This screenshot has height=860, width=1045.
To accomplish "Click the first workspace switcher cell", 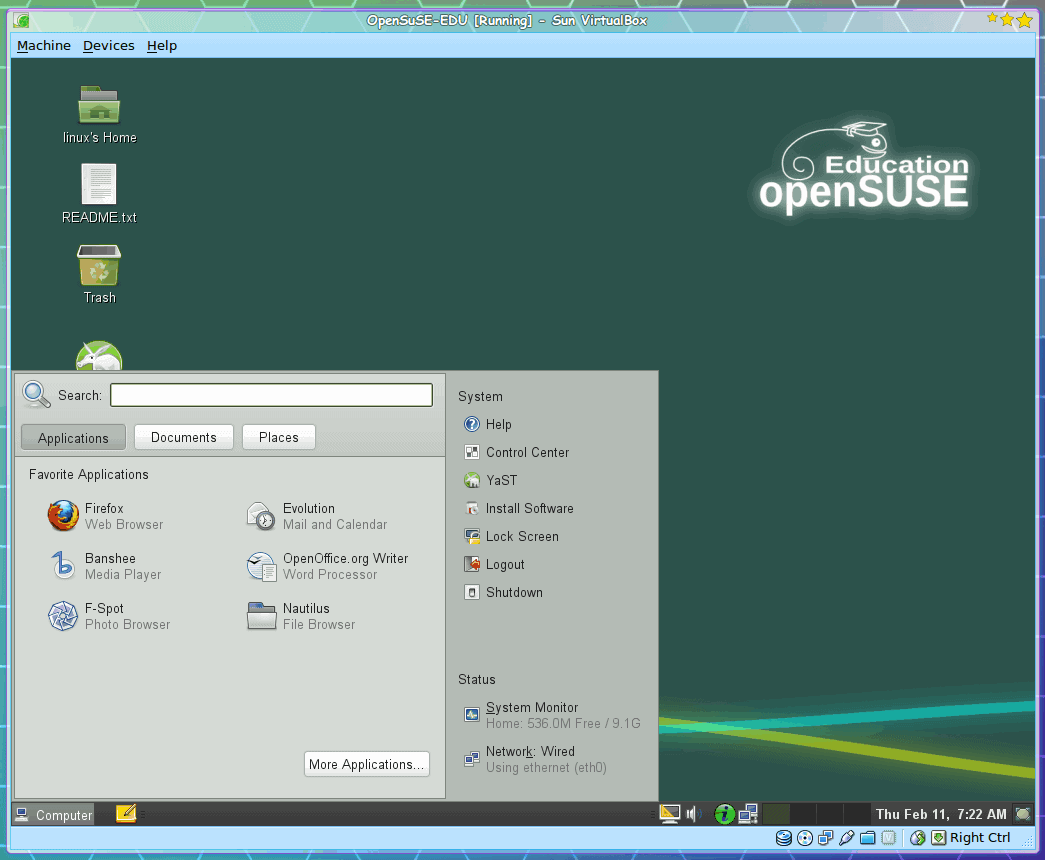I will 776,814.
